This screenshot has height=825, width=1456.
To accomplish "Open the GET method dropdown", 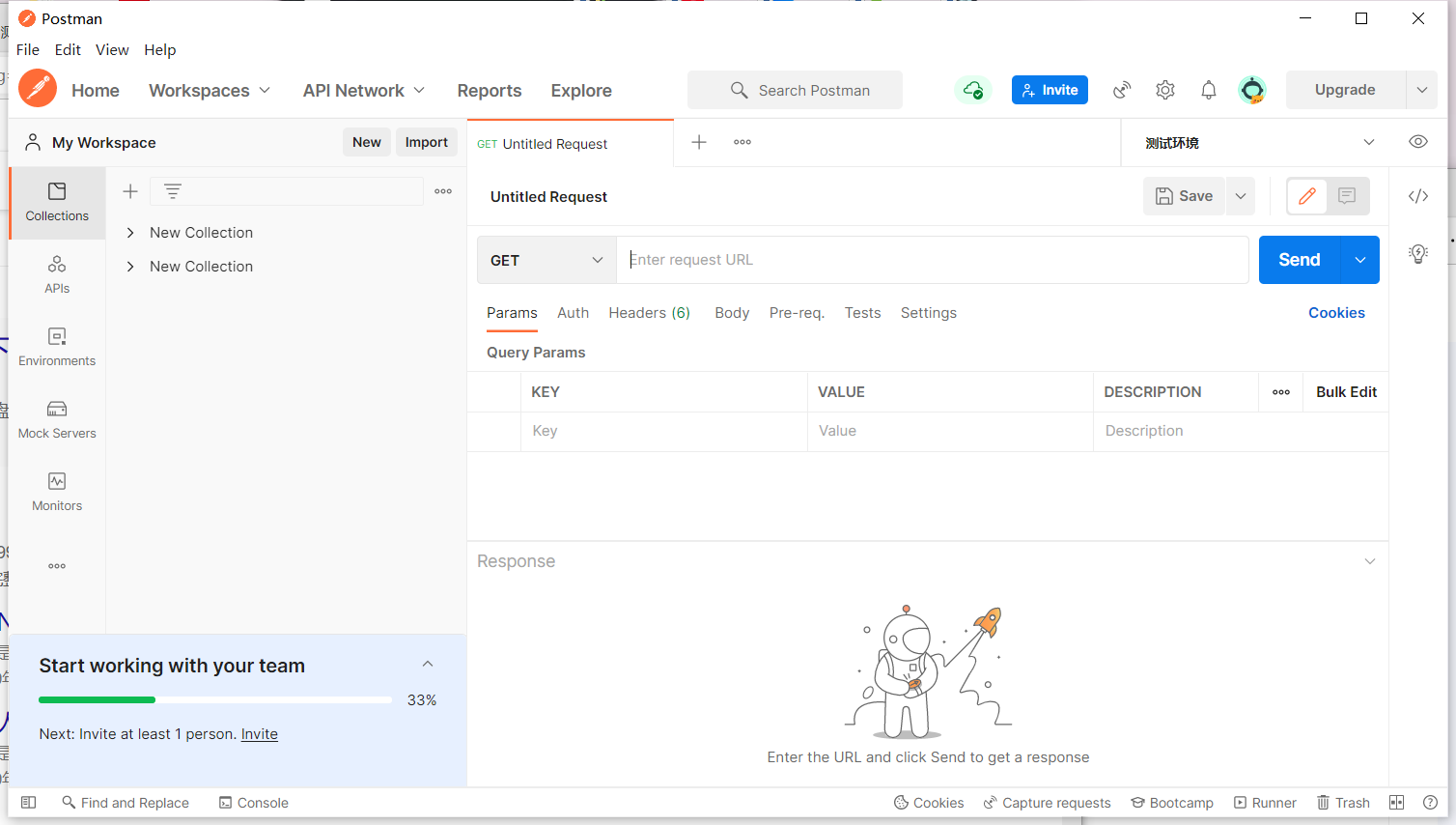I will tap(546, 260).
